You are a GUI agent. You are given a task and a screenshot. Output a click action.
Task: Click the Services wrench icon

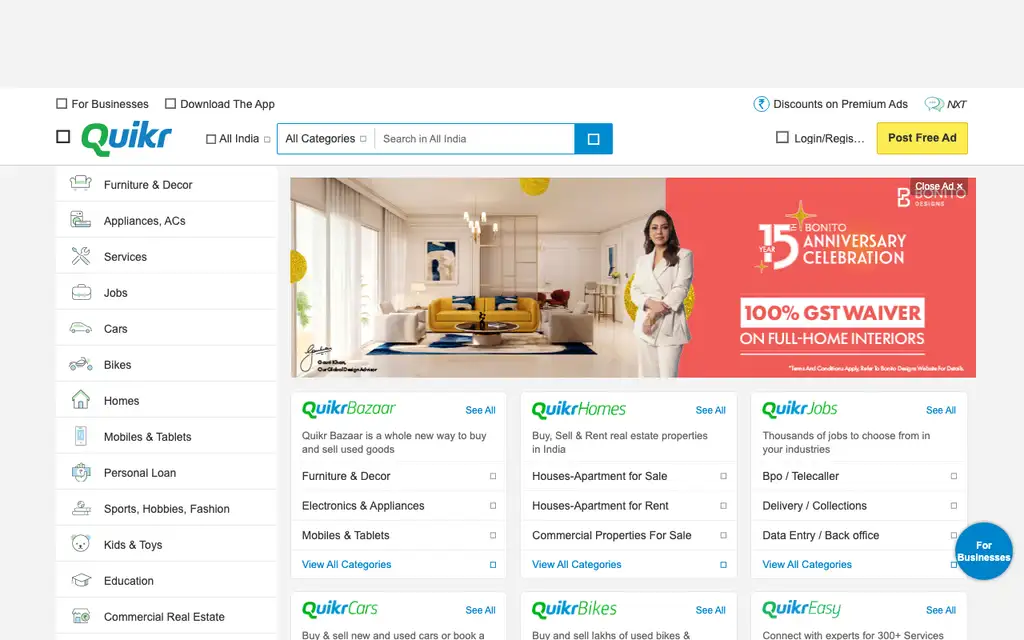[x=80, y=255]
